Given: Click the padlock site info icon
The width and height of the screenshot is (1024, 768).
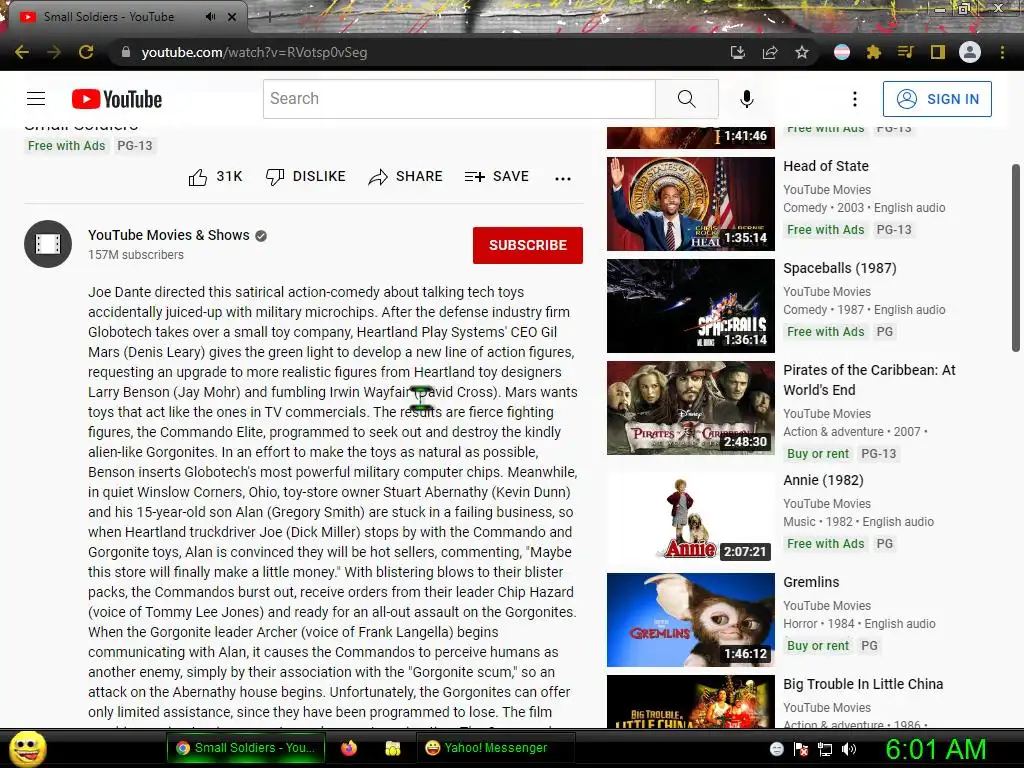Looking at the screenshot, I should [126, 52].
